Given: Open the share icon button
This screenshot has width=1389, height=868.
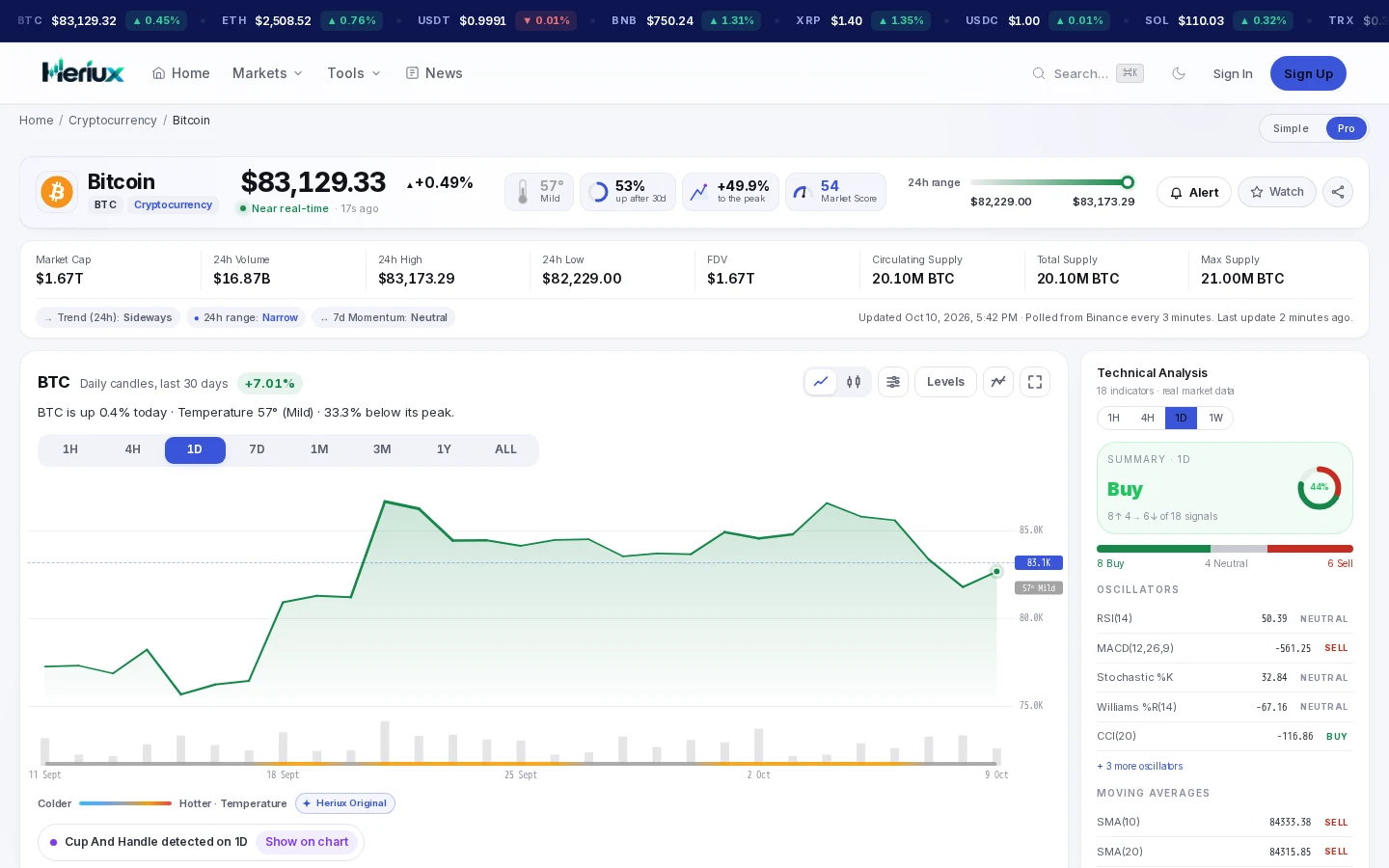Looking at the screenshot, I should coord(1338,192).
